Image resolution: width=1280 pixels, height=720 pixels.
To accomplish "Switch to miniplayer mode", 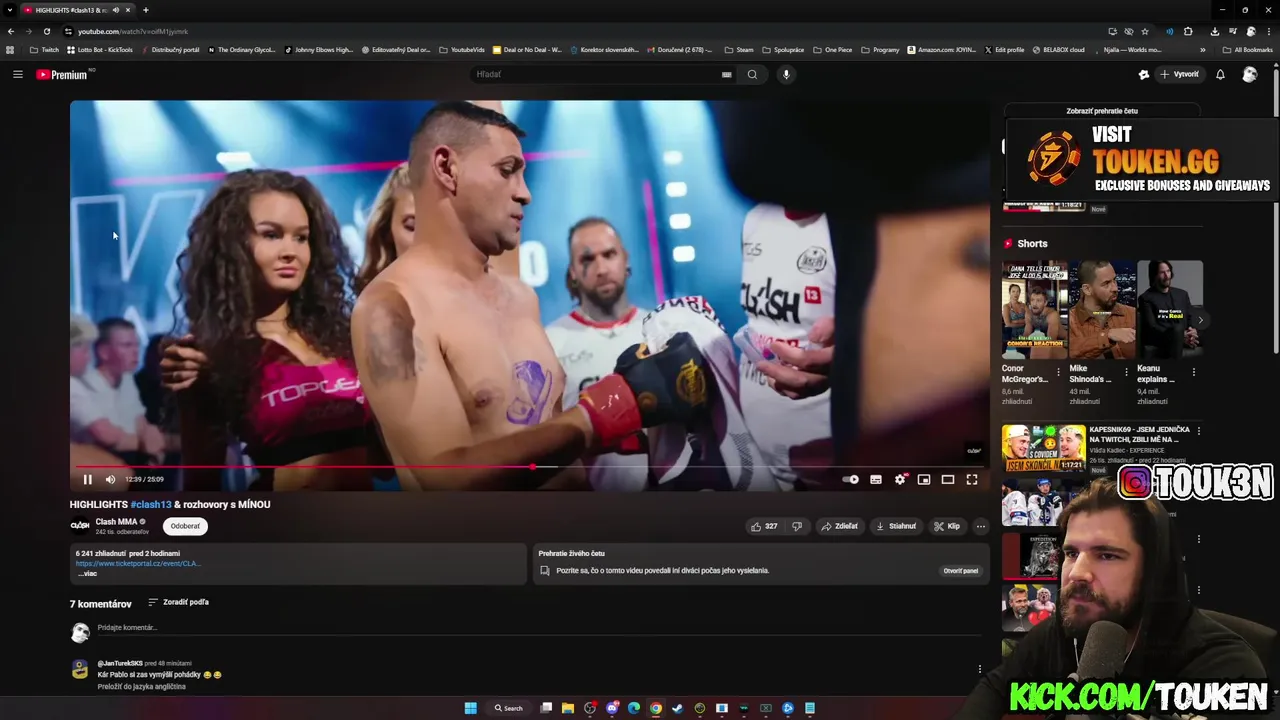I will 924,480.
